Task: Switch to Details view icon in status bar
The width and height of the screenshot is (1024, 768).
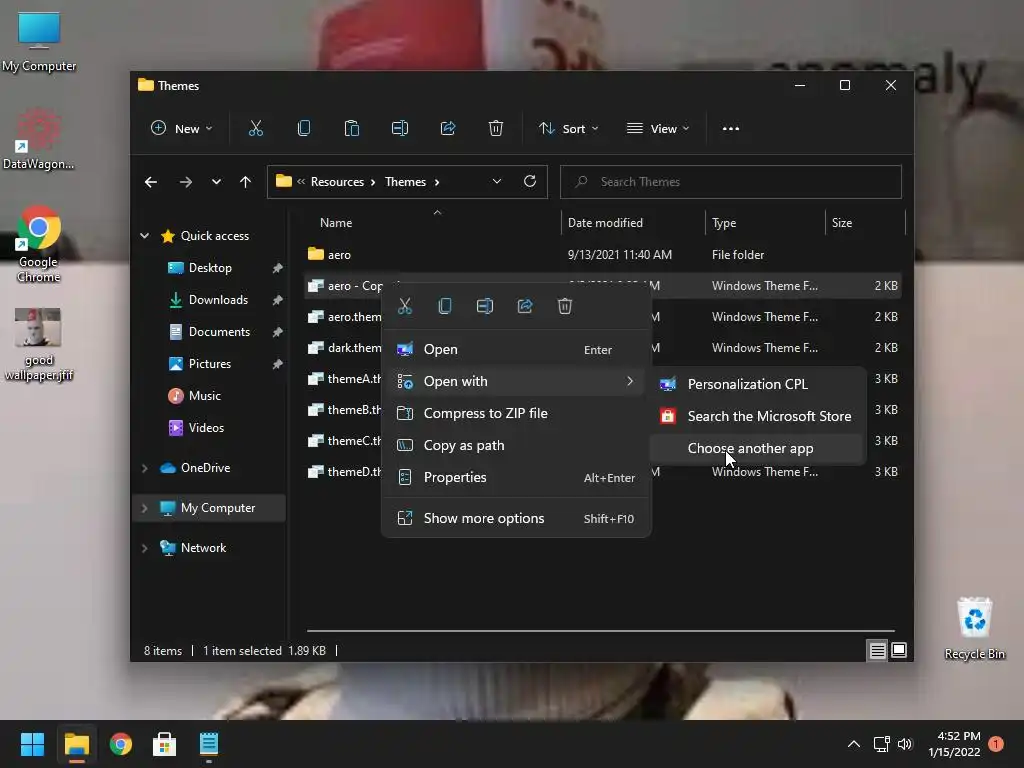Action: click(x=877, y=650)
